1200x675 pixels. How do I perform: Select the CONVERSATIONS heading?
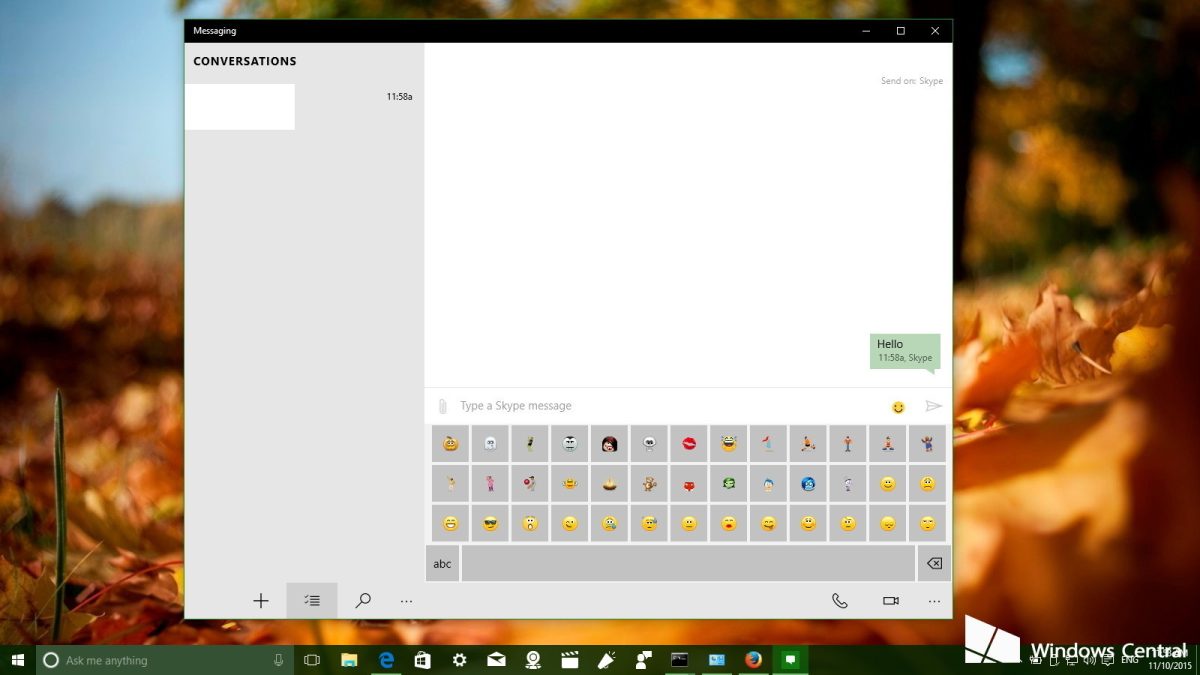click(244, 61)
